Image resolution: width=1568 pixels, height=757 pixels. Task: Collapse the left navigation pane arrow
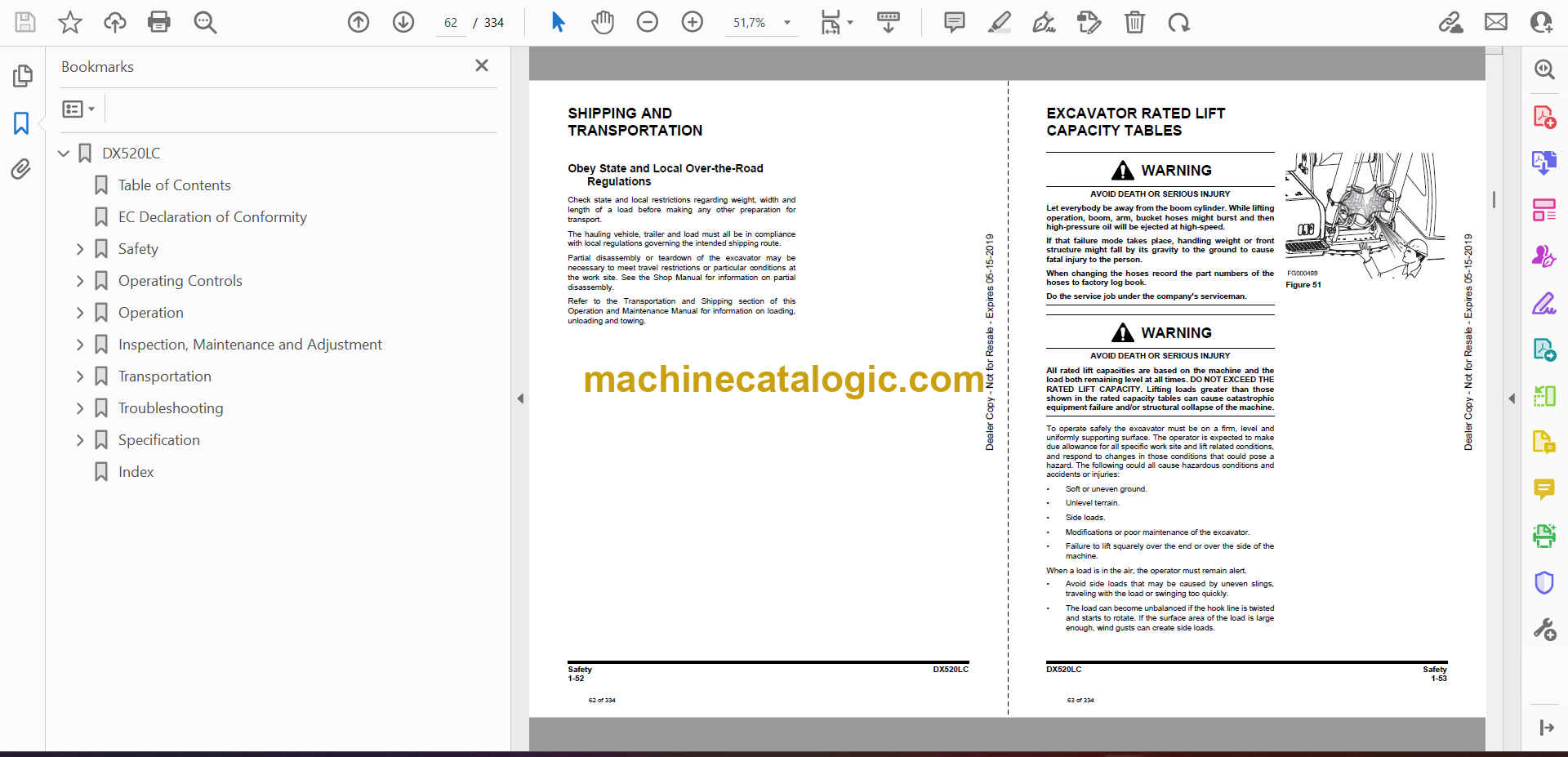coord(520,399)
